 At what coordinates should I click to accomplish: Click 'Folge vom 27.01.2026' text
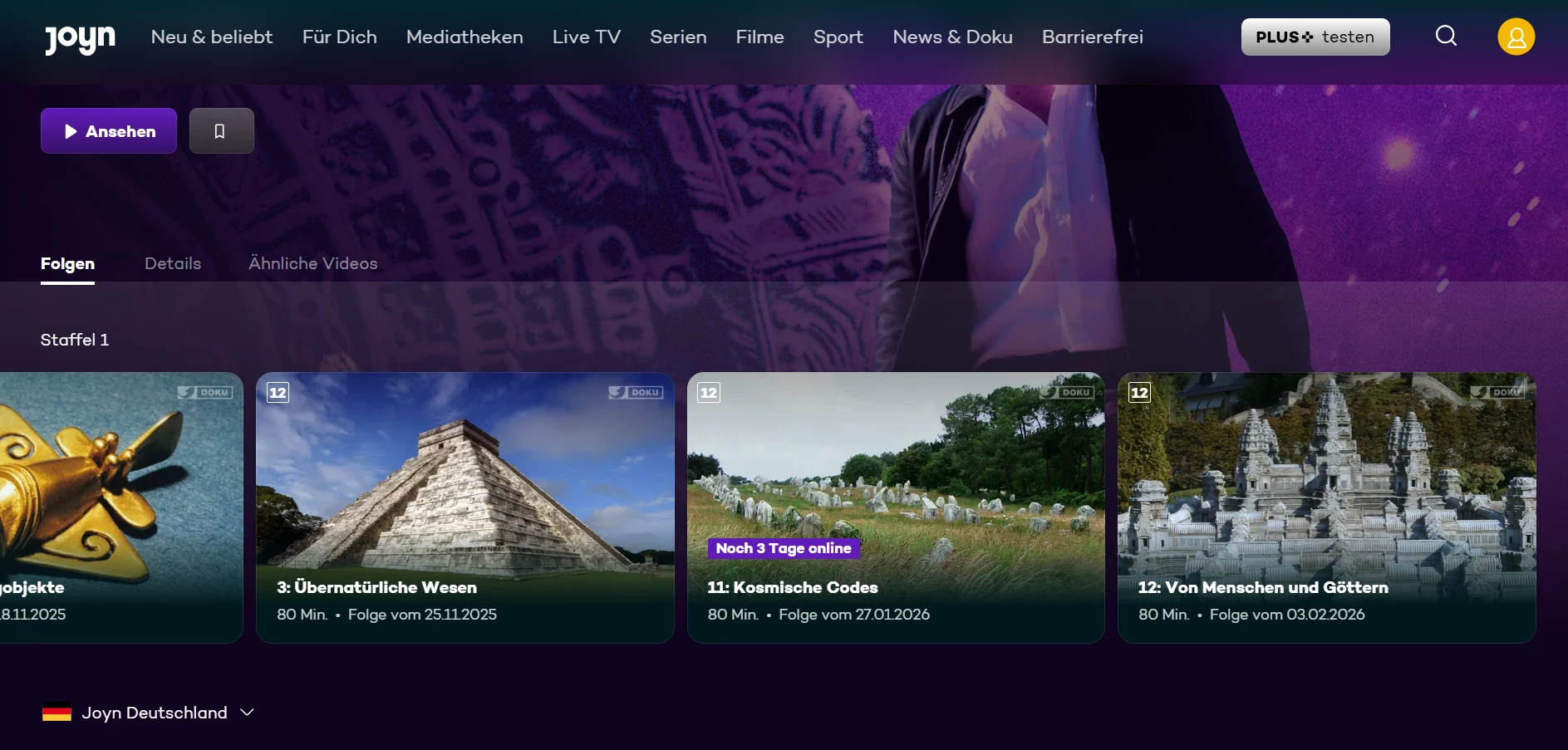tap(854, 615)
